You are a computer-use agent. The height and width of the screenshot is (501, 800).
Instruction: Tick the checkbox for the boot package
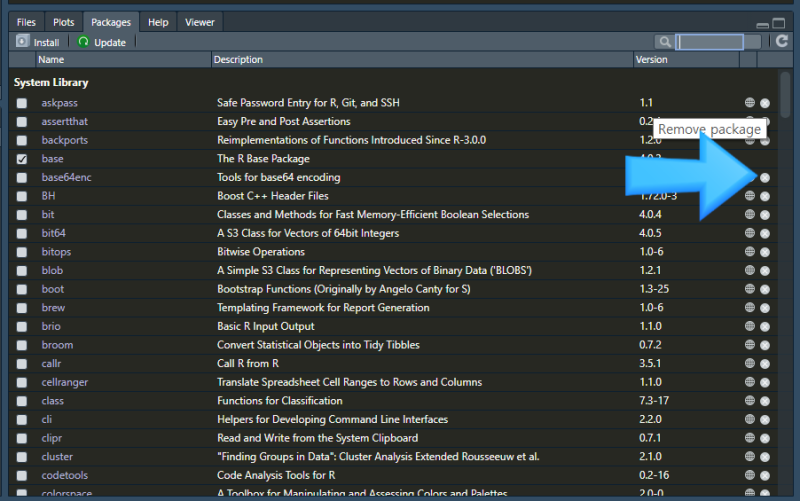(x=22, y=290)
